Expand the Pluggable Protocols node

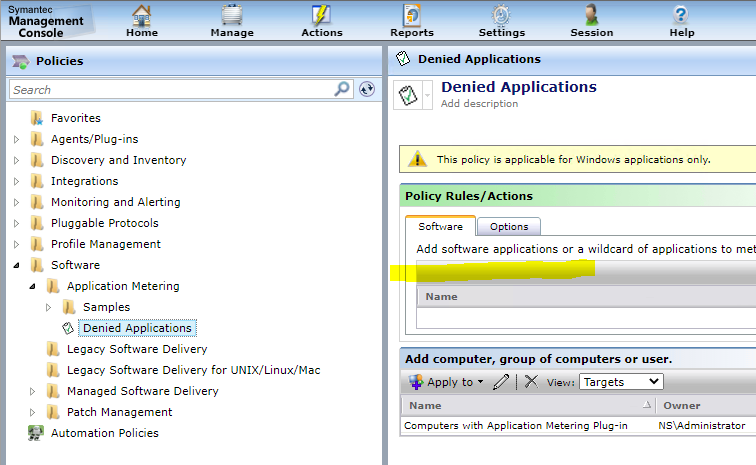pos(16,223)
